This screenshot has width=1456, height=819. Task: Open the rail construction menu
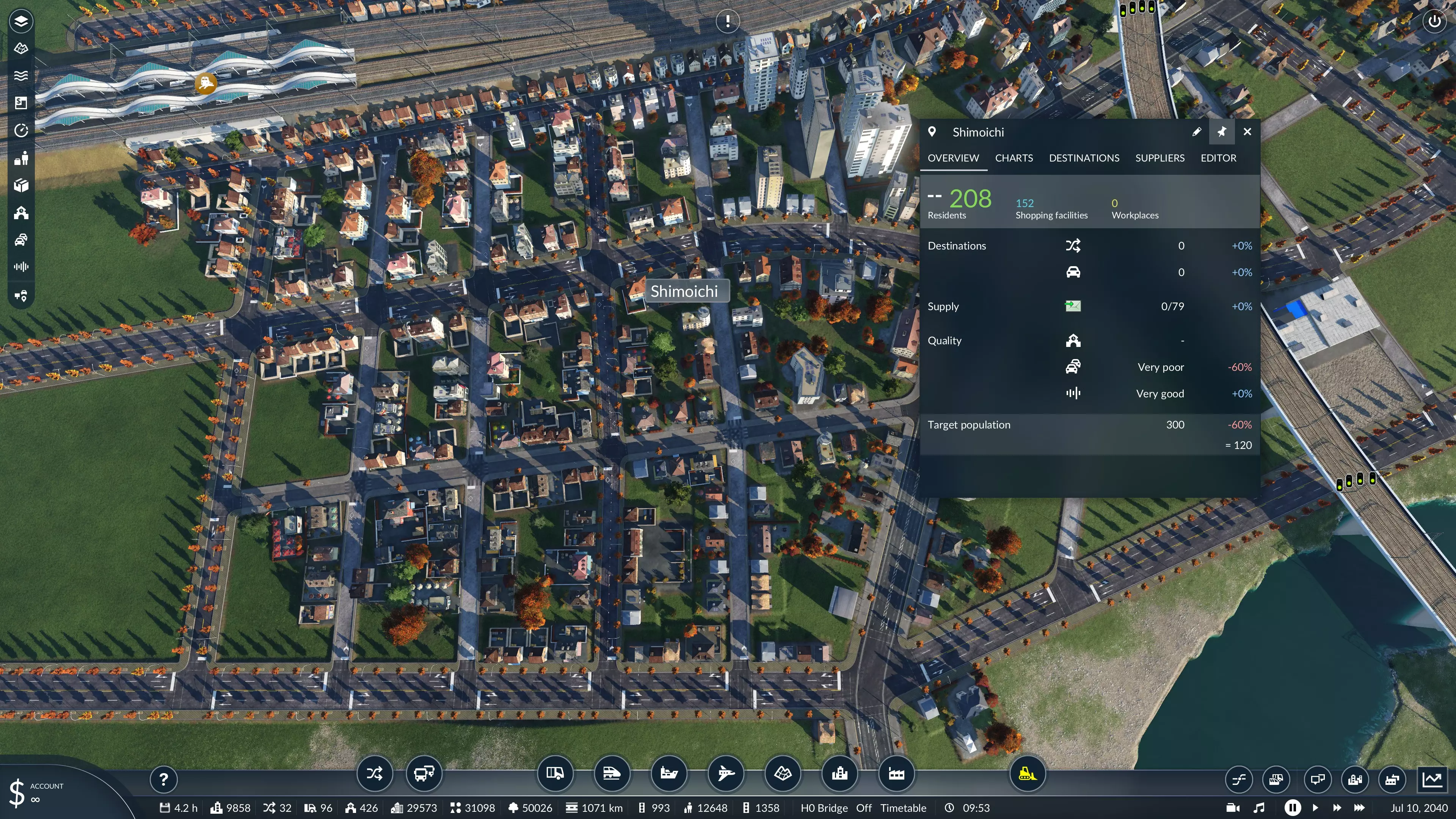point(612,773)
